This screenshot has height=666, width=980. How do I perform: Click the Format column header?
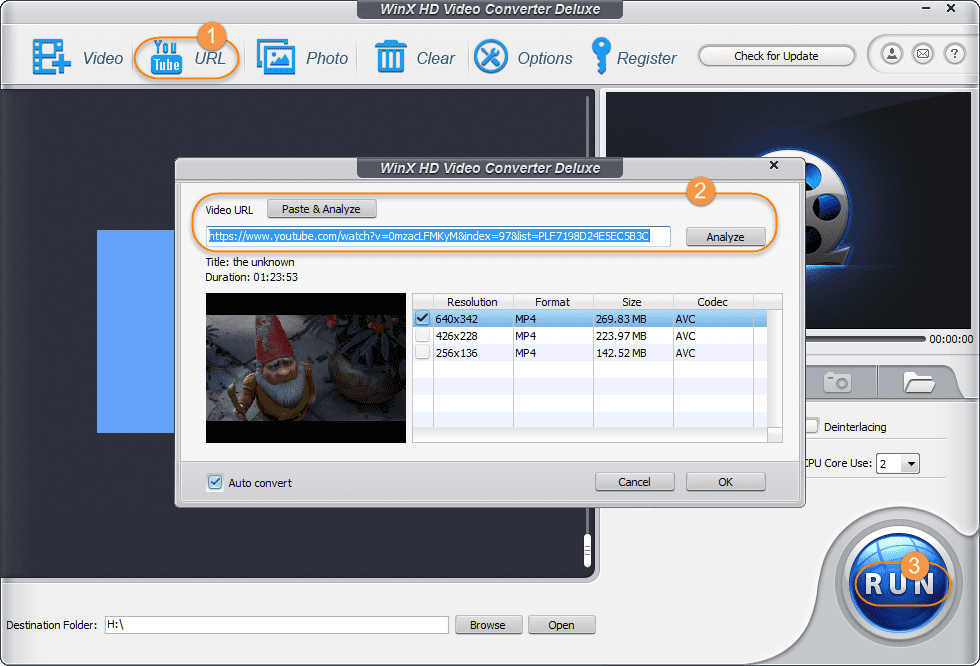pos(552,302)
